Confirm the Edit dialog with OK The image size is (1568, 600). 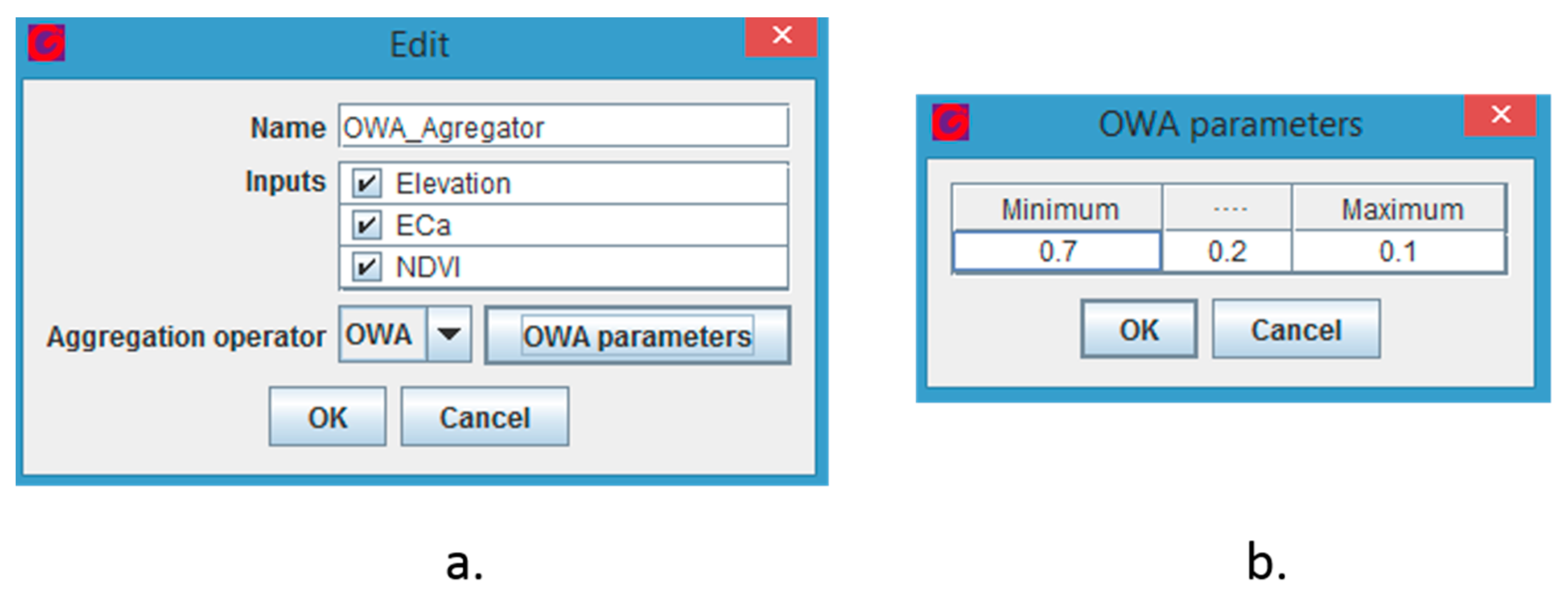point(328,417)
